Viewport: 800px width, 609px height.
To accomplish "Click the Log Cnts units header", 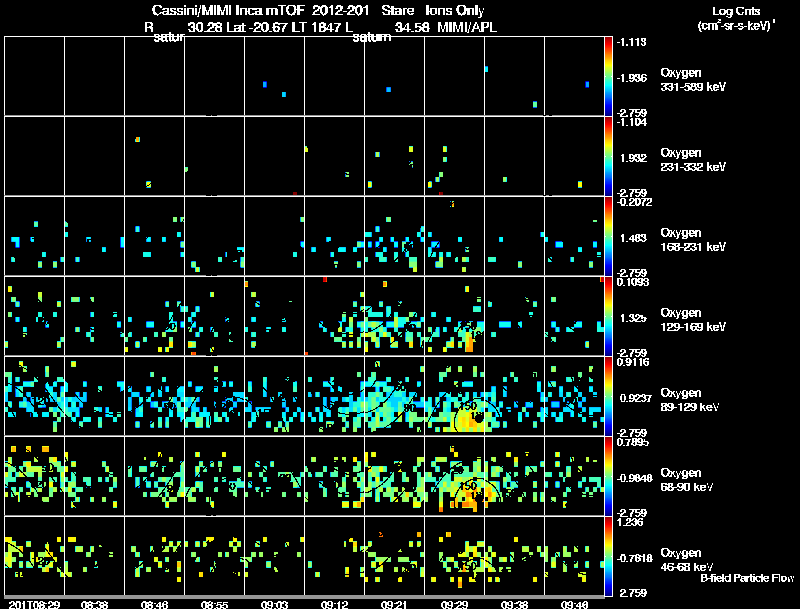I will tap(736, 18).
